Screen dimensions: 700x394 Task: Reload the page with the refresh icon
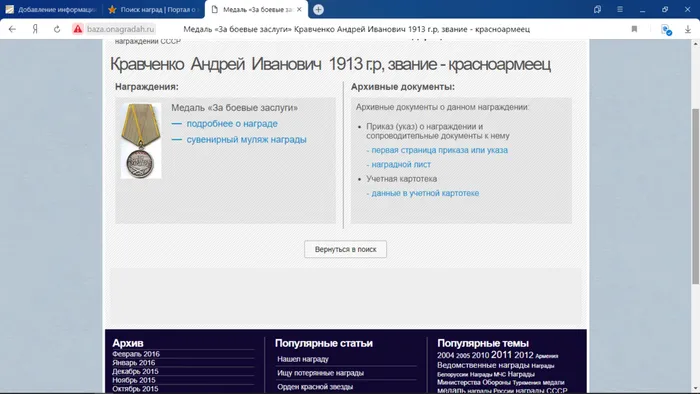click(x=57, y=29)
